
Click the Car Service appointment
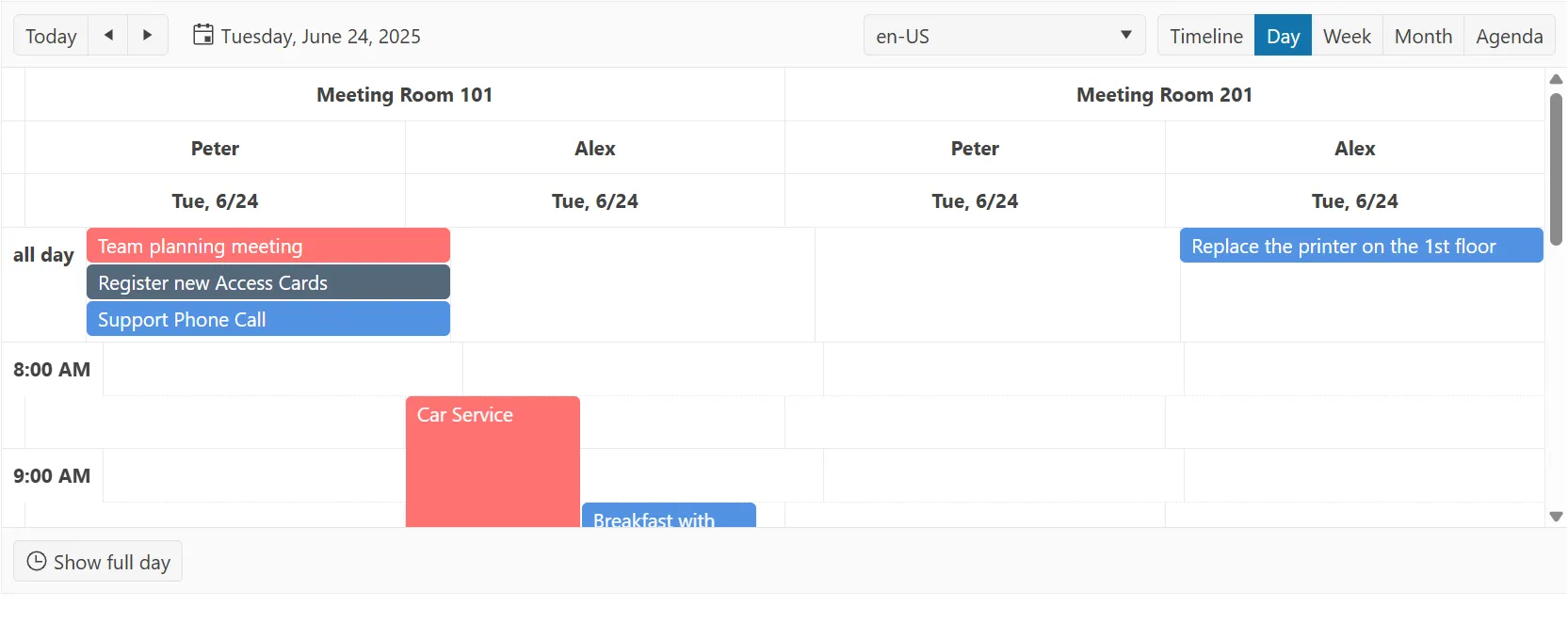tap(492, 452)
